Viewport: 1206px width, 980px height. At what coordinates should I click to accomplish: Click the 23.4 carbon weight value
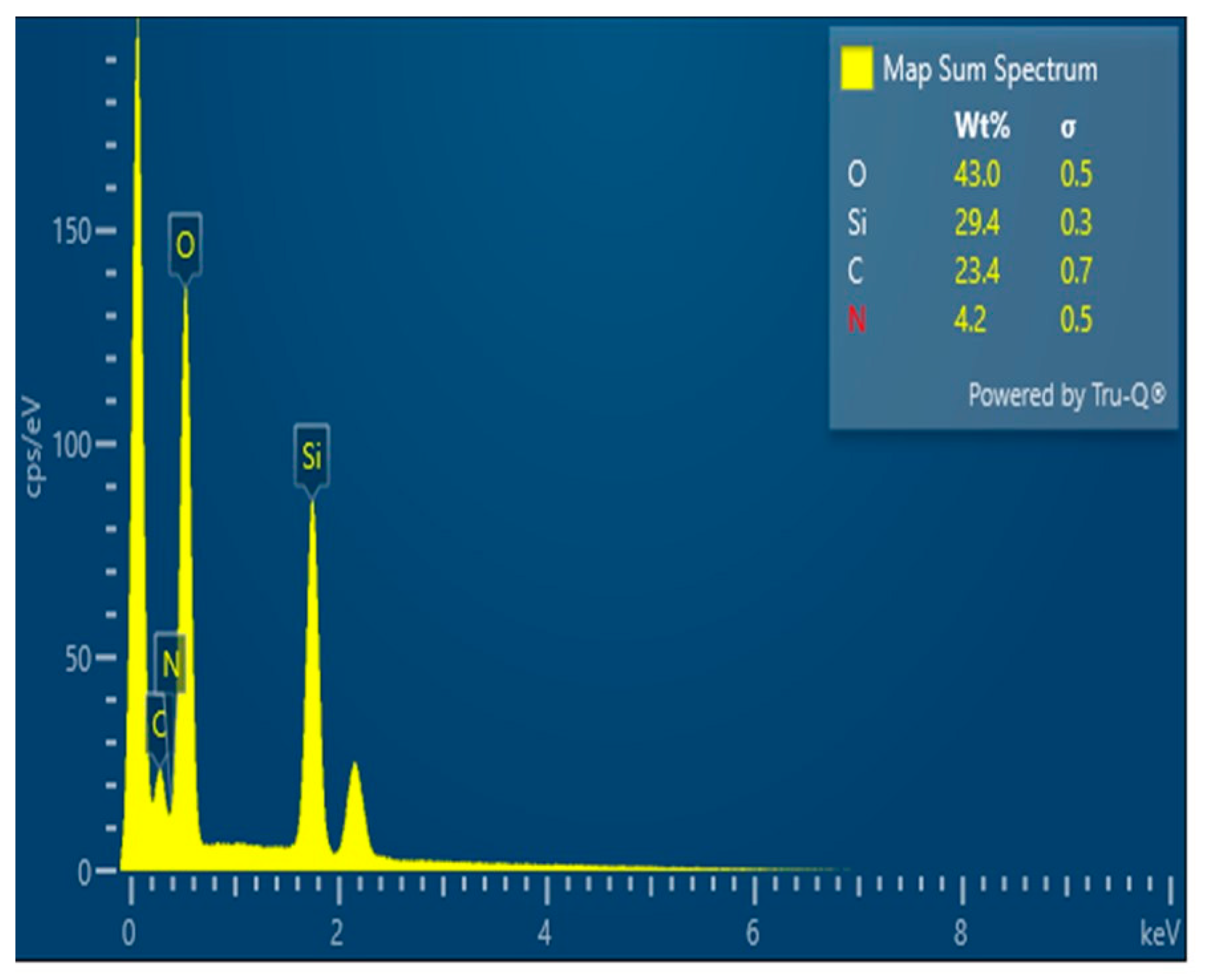pos(977,271)
